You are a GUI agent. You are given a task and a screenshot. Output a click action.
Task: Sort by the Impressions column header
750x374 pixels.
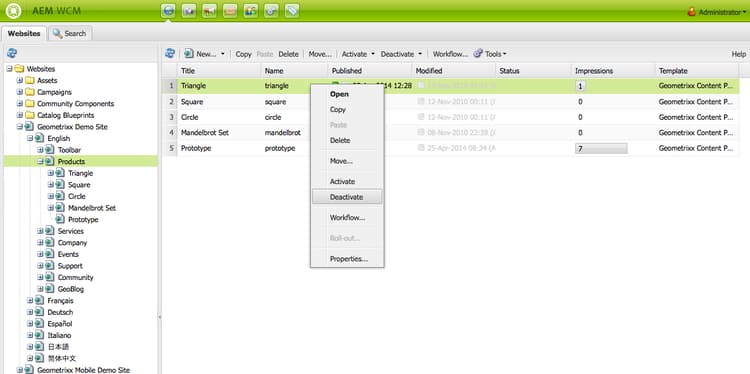(x=613, y=70)
